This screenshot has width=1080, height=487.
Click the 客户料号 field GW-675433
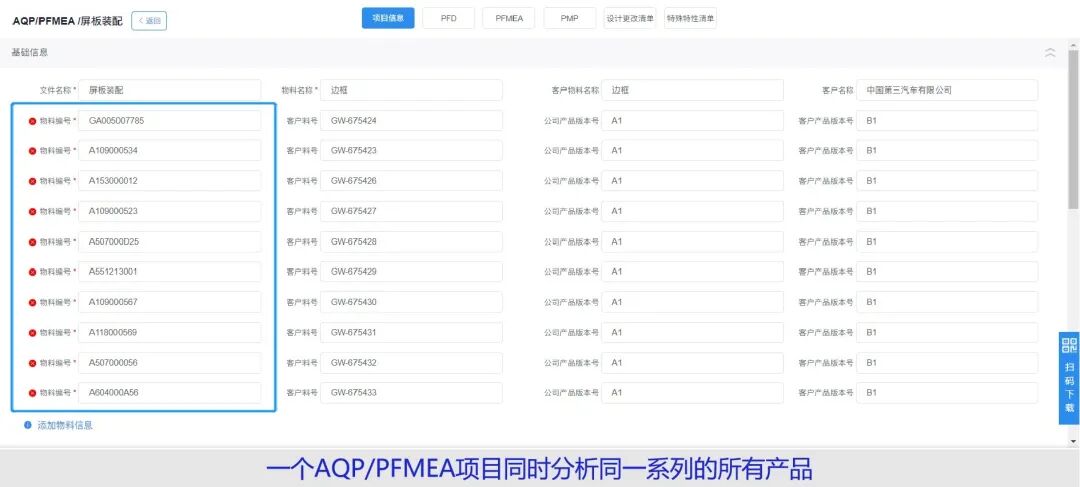click(x=411, y=393)
